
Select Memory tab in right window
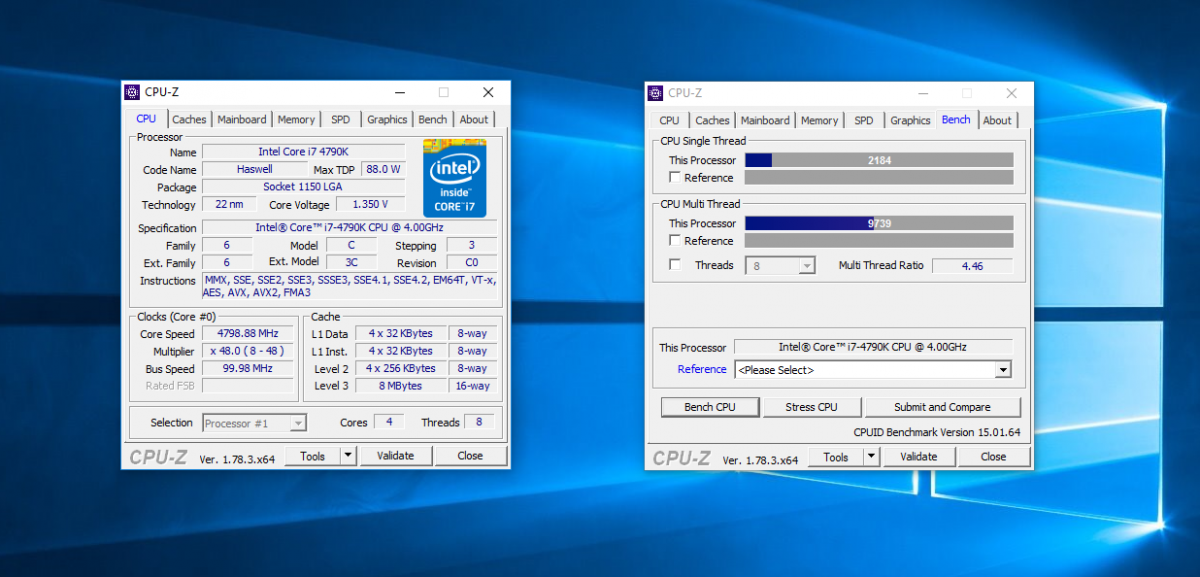click(819, 121)
